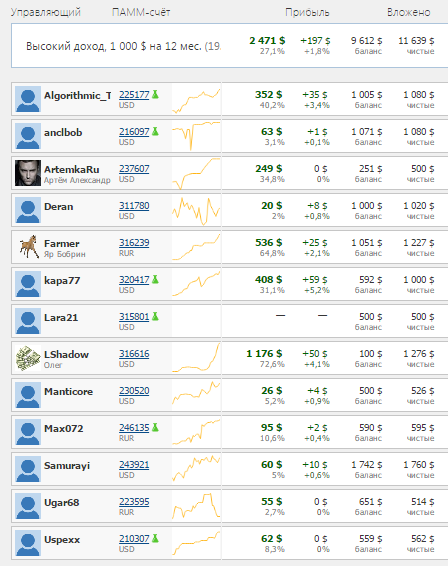Click the green flask icon beside account 216097
Image resolution: width=448 pixels, height=566 pixels.
pyautogui.click(x=155, y=131)
